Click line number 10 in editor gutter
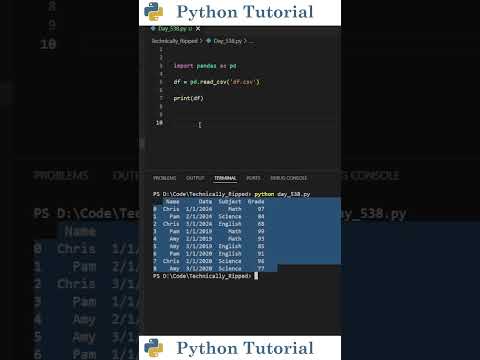The height and width of the screenshot is (360, 480). point(159,123)
